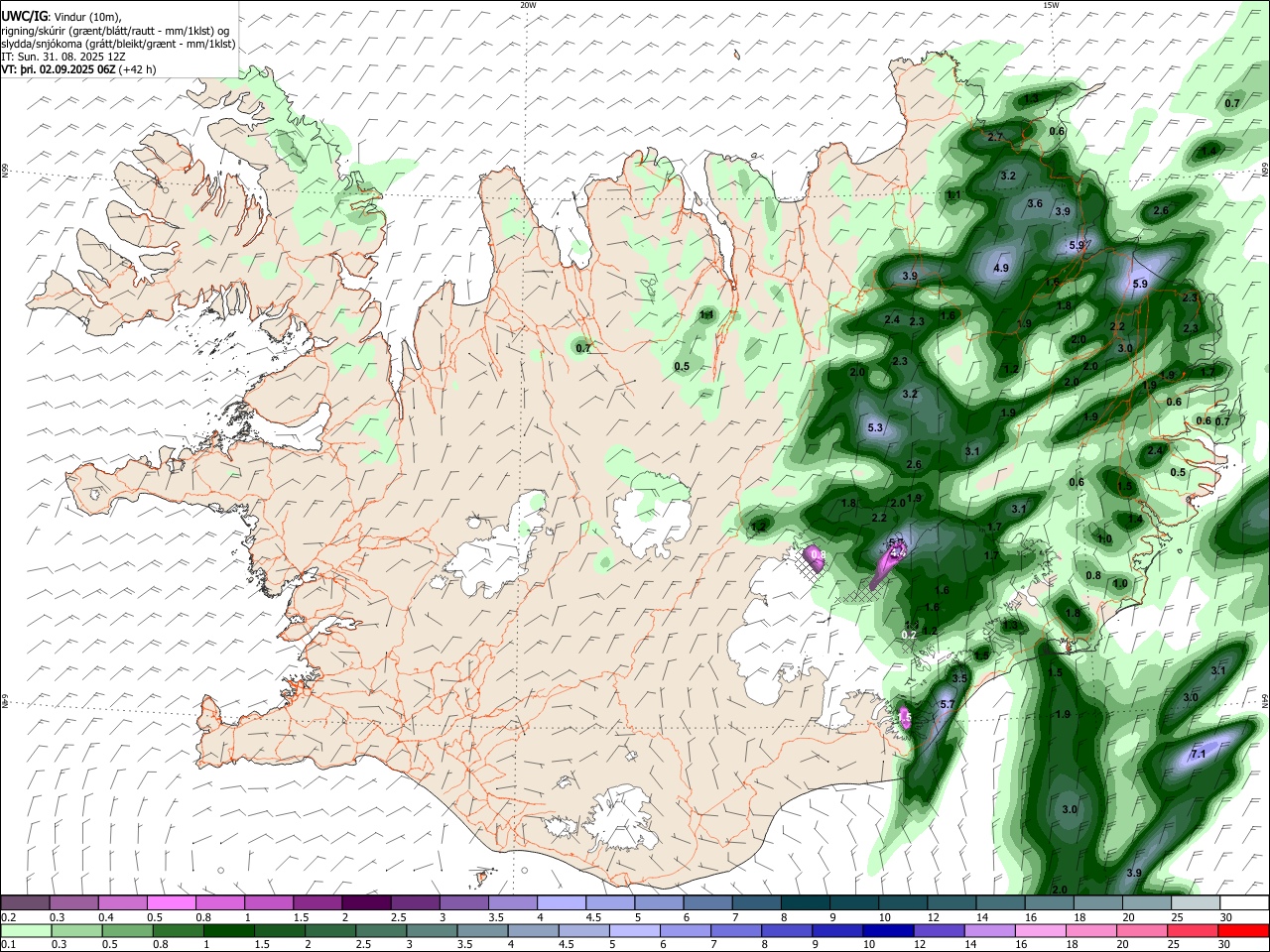Click the 1.5 precipitation value
1270x952 pixels.
coord(1056,672)
